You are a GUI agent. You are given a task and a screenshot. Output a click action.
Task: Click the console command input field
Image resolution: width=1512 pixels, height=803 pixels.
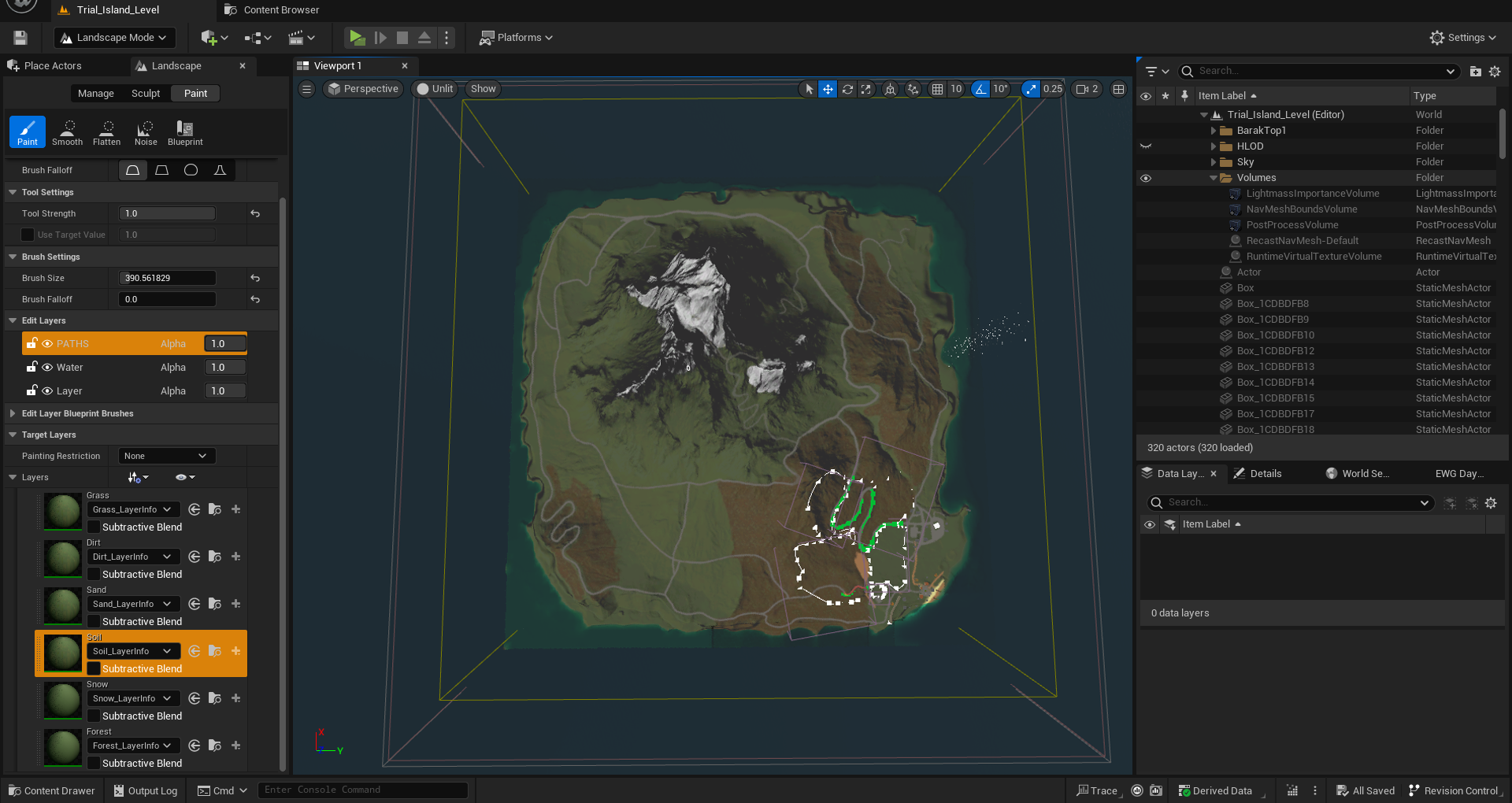point(362,790)
